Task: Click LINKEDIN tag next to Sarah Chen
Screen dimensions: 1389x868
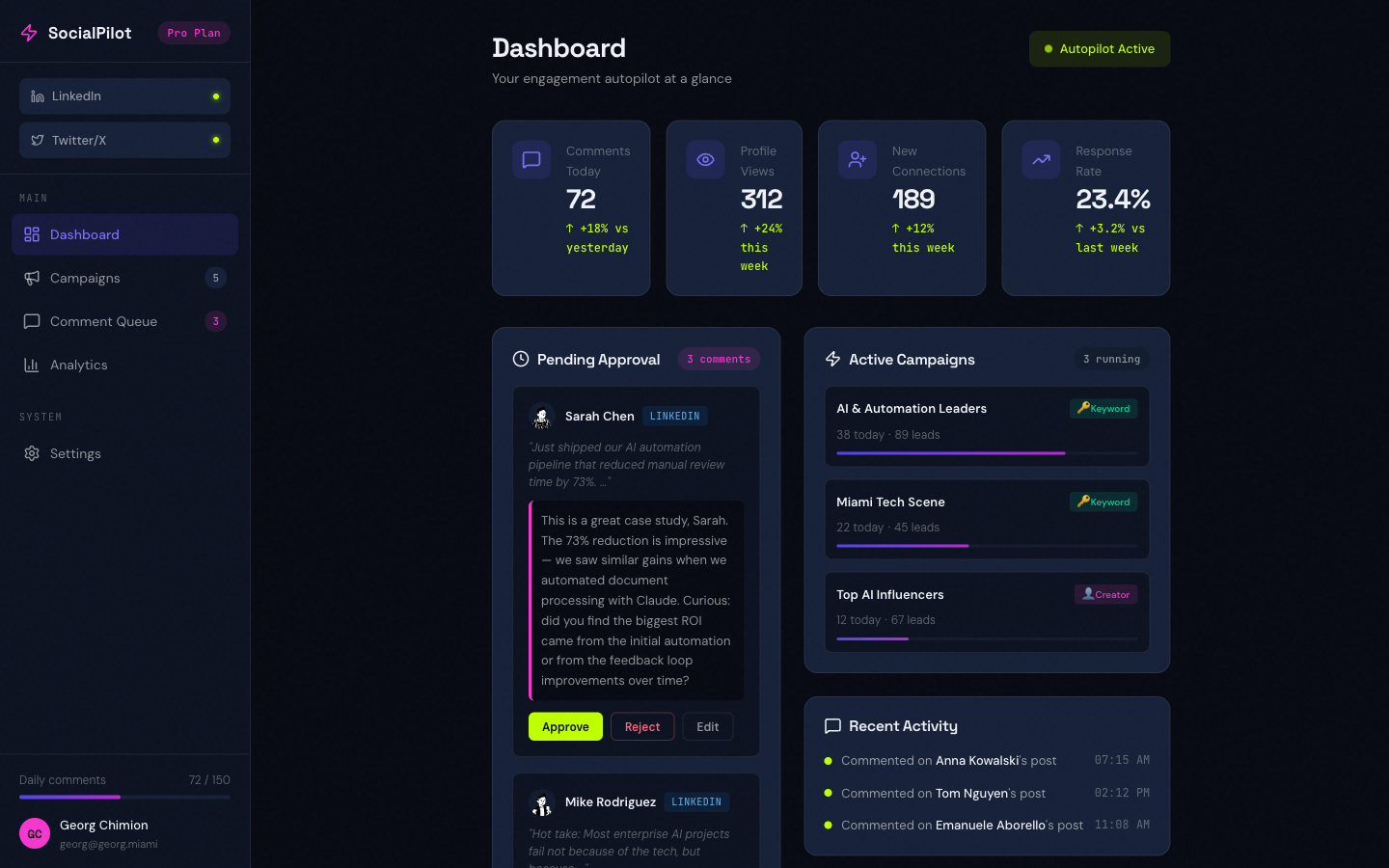Action: [675, 417]
